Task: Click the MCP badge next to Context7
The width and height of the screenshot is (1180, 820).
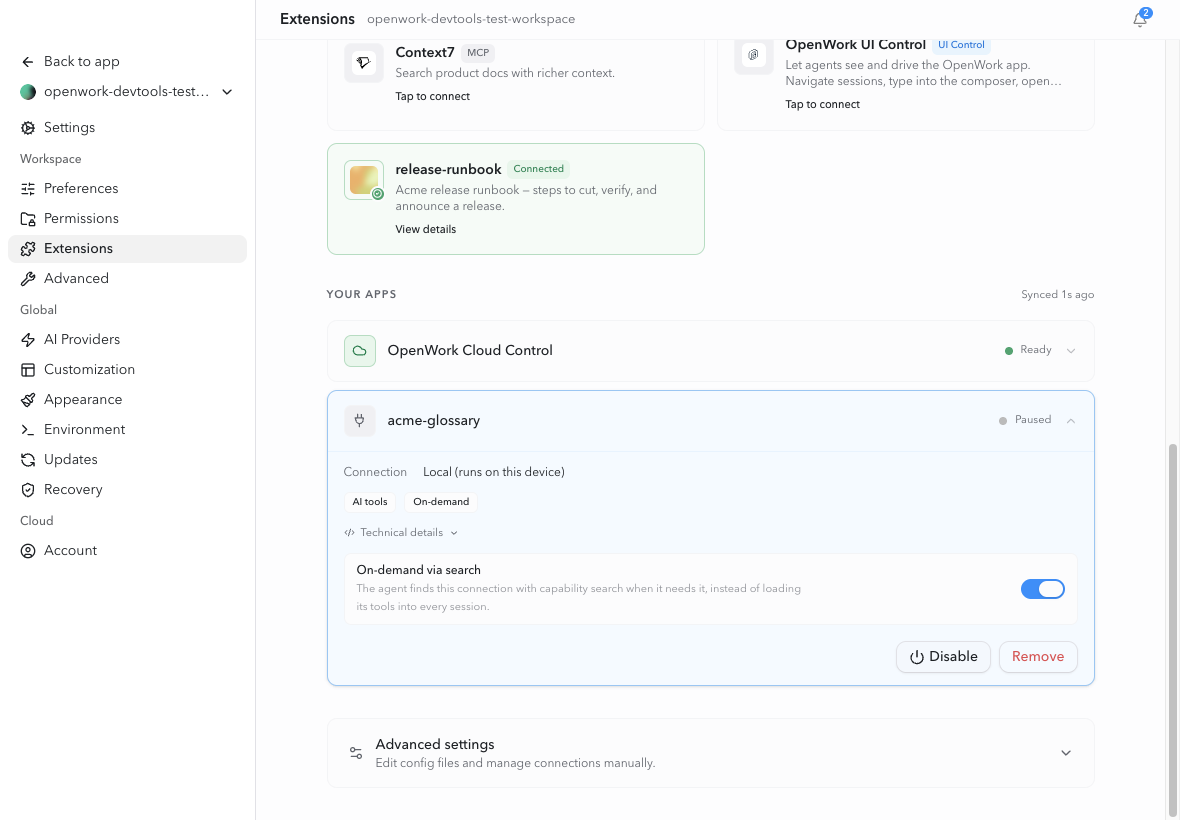Action: coord(478,53)
